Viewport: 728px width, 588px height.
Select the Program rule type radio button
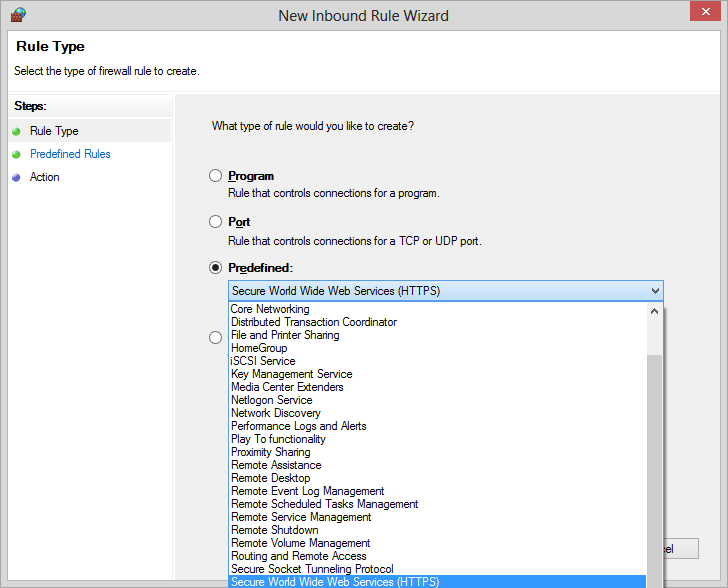tap(215, 176)
